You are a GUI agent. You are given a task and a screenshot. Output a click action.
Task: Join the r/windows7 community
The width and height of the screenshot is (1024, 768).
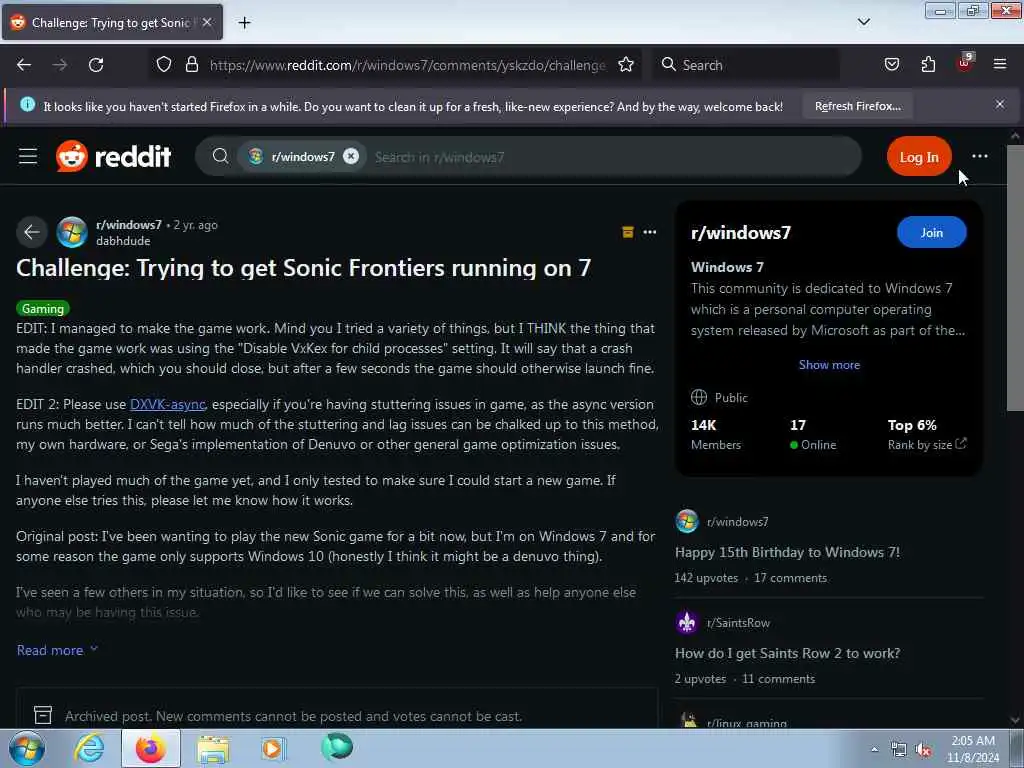pos(931,232)
